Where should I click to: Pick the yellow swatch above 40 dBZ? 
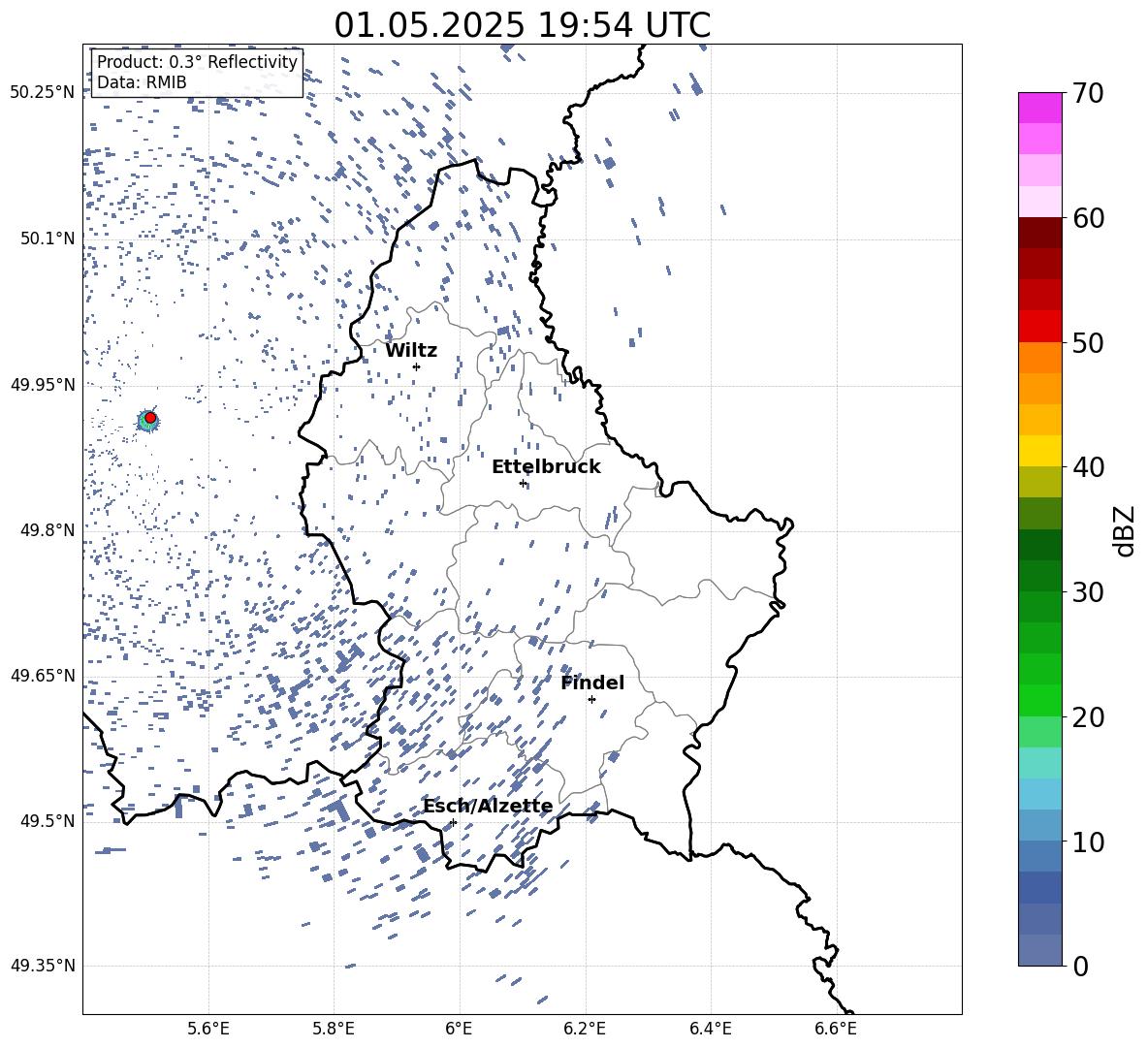point(1040,451)
